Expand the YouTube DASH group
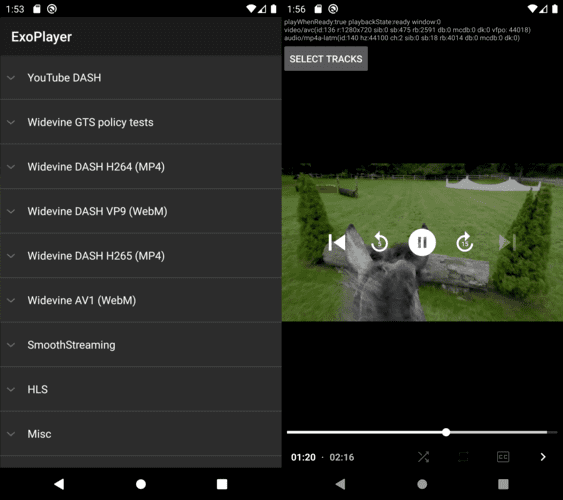563x500 pixels. click(x=141, y=78)
